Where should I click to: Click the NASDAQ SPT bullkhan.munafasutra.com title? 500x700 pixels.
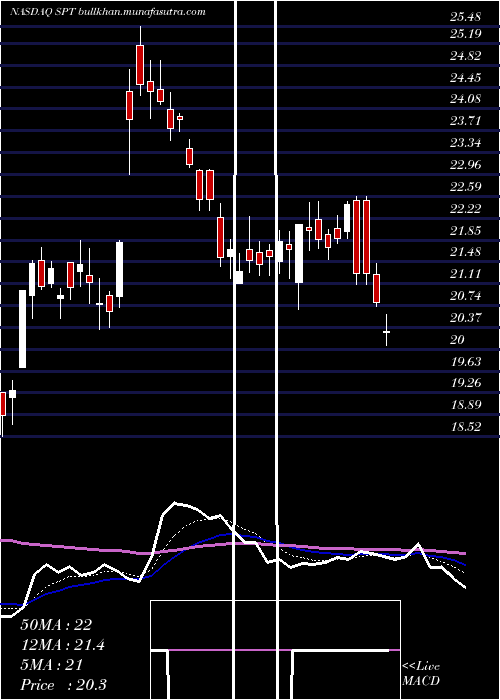click(108, 12)
